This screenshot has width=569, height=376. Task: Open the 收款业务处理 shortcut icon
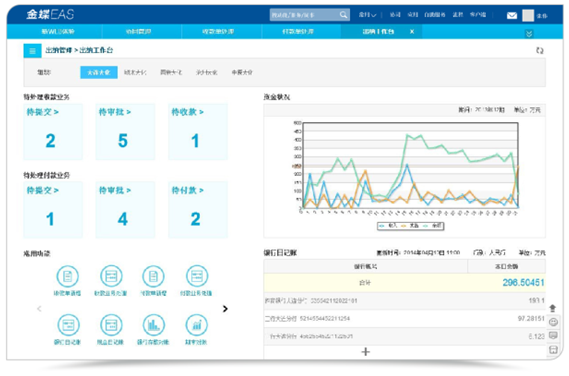(111, 277)
